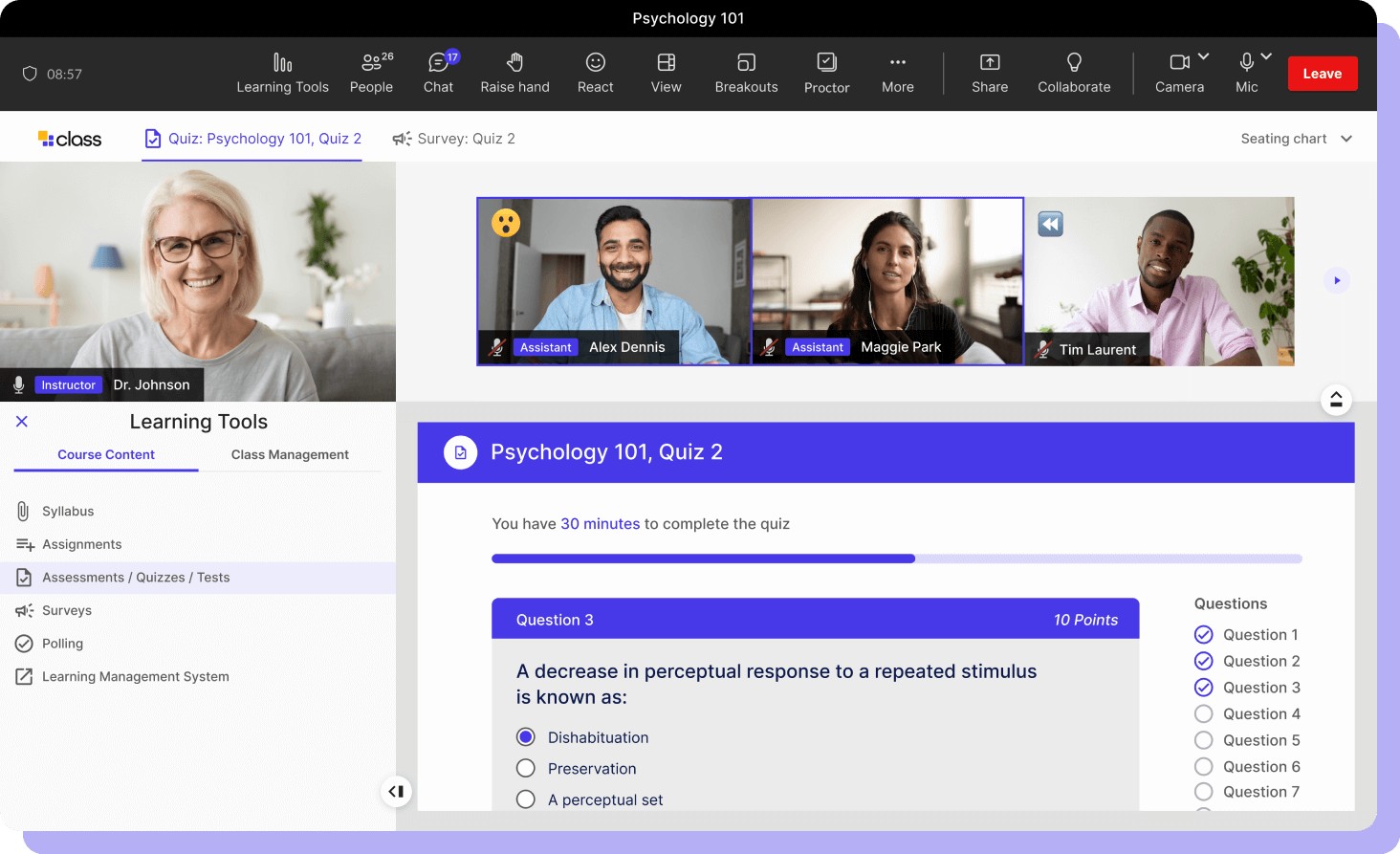Click the quiz time progress bar

[896, 558]
